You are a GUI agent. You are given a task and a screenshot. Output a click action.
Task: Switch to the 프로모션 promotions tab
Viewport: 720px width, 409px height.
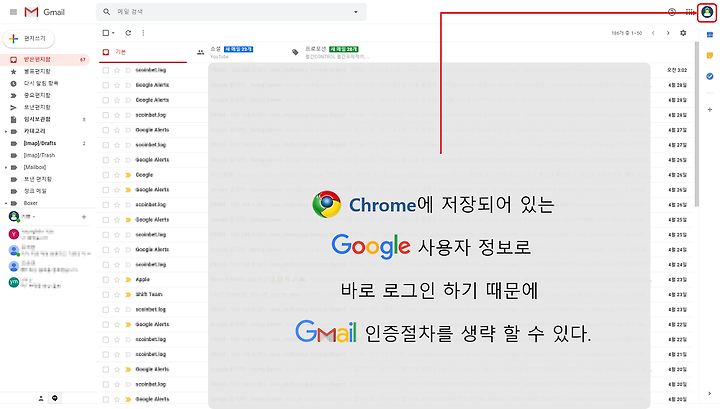[334, 52]
